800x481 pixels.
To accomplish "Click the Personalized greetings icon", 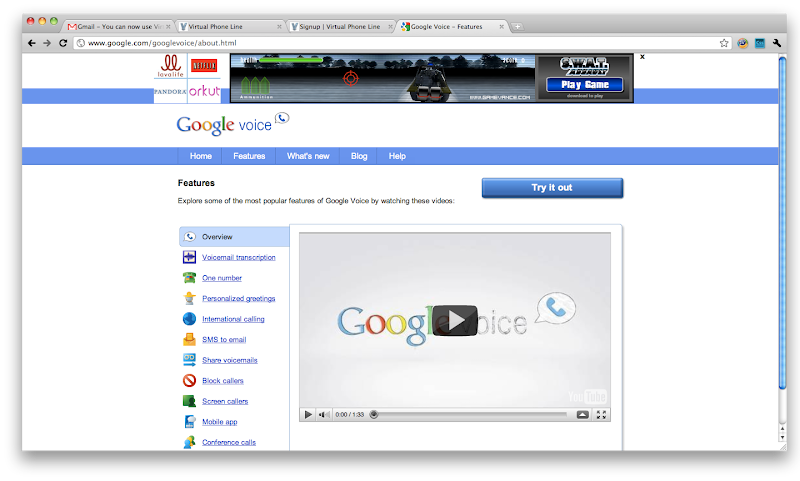I will (189, 298).
